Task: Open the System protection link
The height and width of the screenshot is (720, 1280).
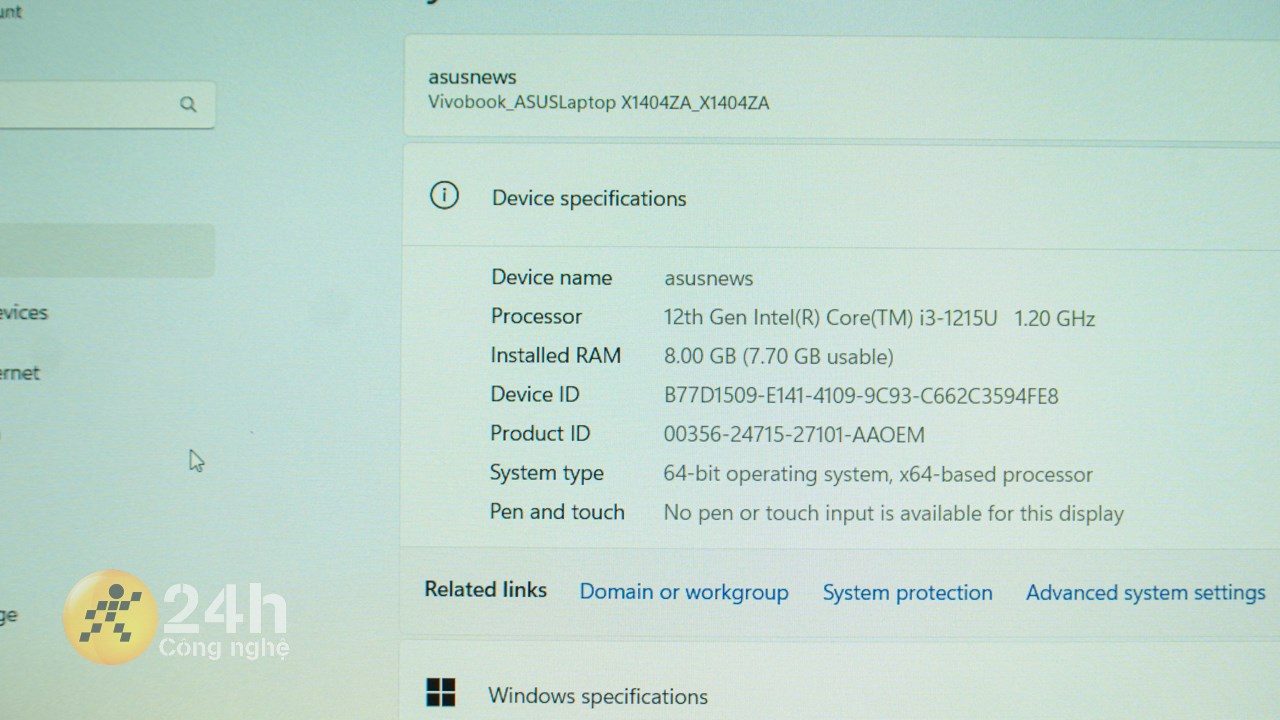Action: 908,593
